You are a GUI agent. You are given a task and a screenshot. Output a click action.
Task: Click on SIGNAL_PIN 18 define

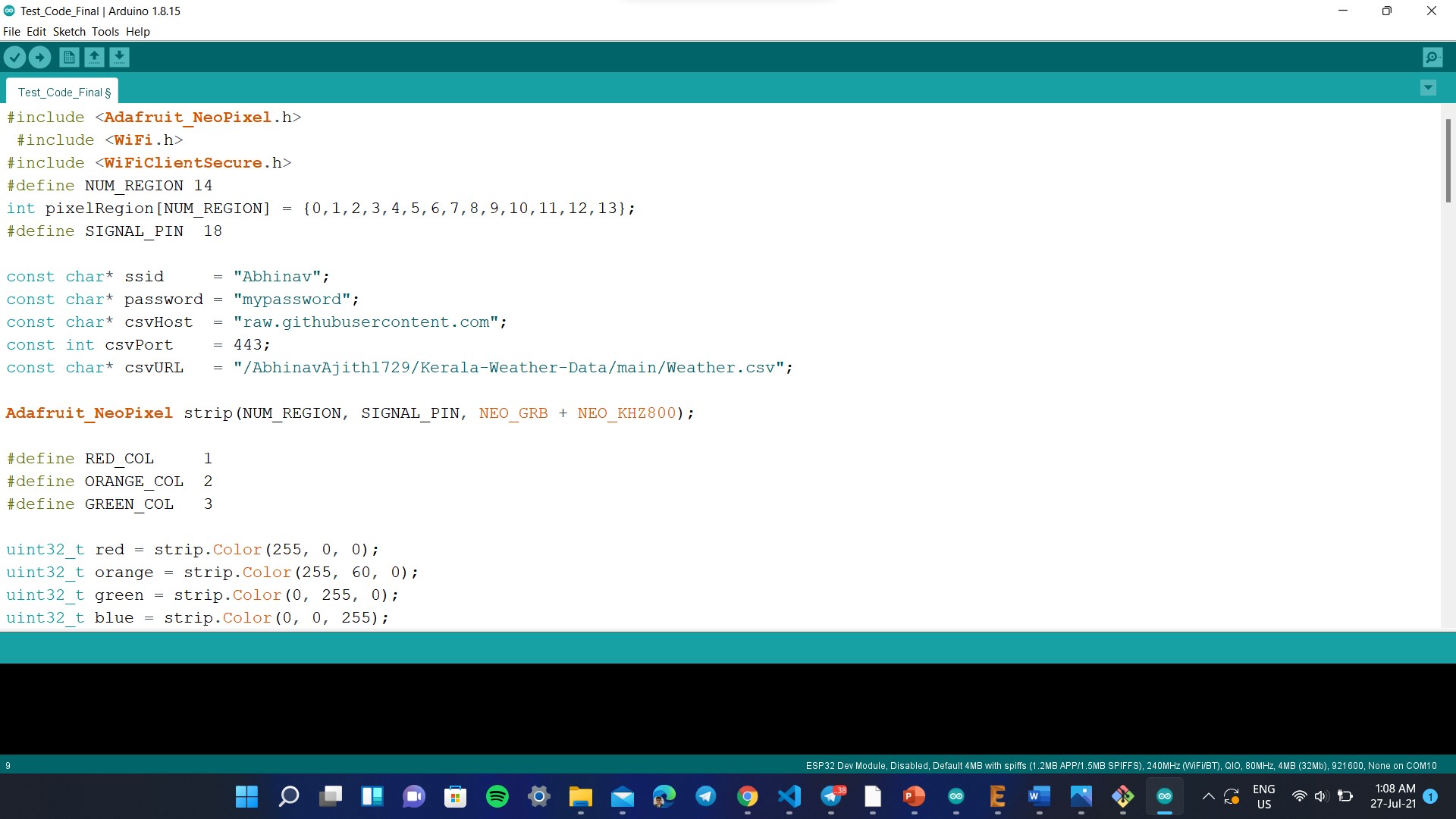coord(115,231)
